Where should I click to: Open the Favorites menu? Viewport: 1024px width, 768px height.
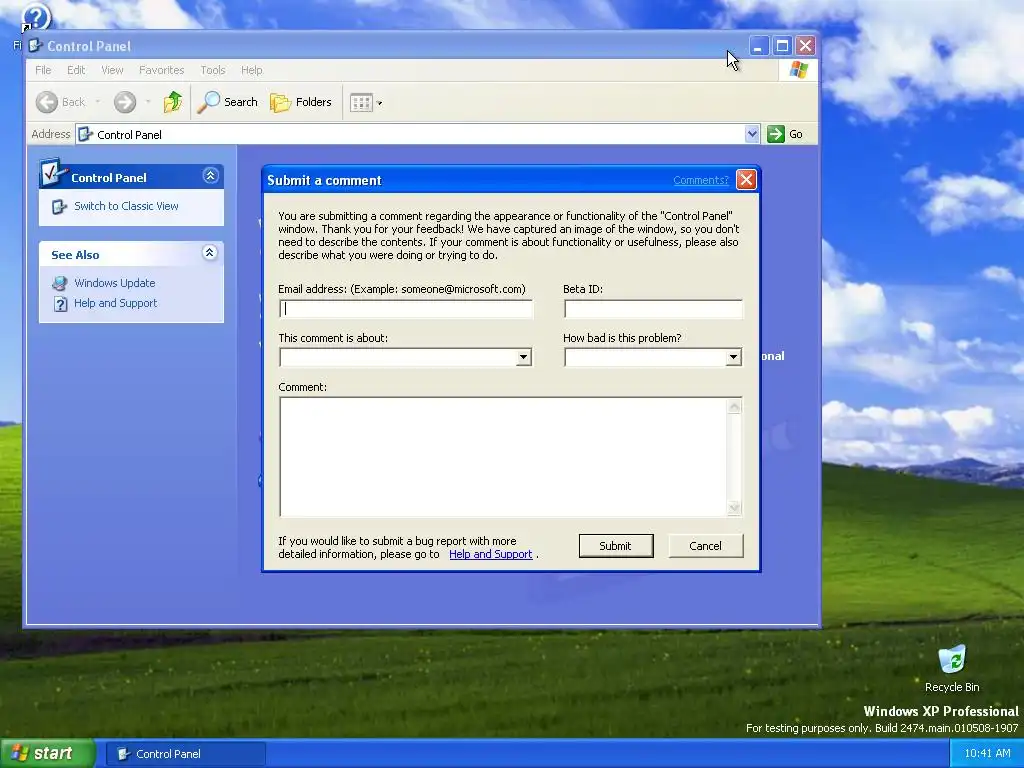tap(161, 70)
